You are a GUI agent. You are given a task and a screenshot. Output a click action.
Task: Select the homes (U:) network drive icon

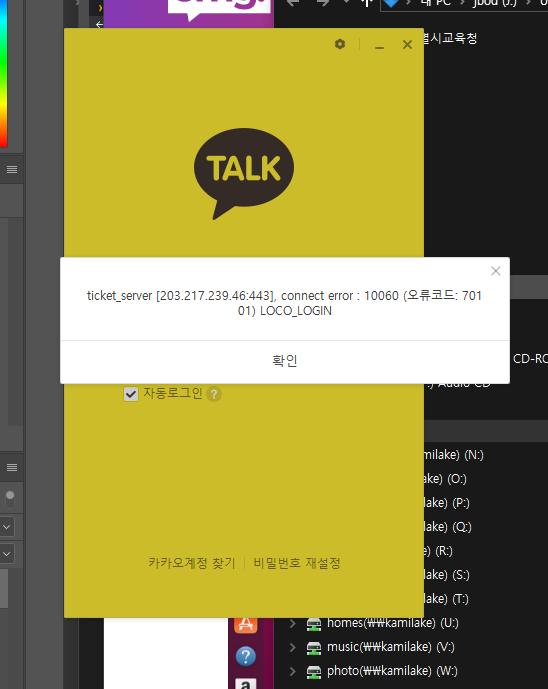click(x=314, y=624)
